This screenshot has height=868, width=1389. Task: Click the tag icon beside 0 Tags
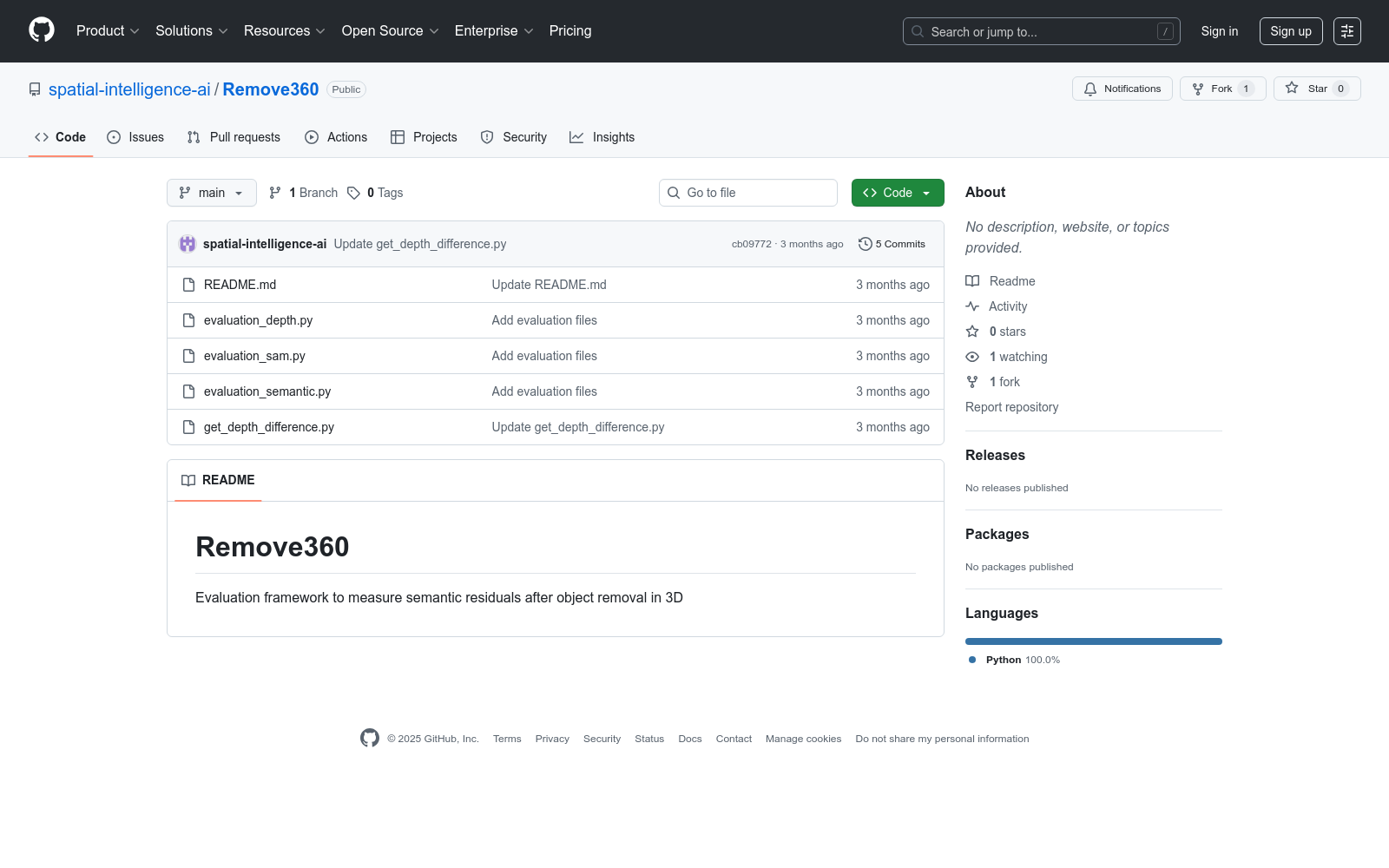tap(353, 193)
